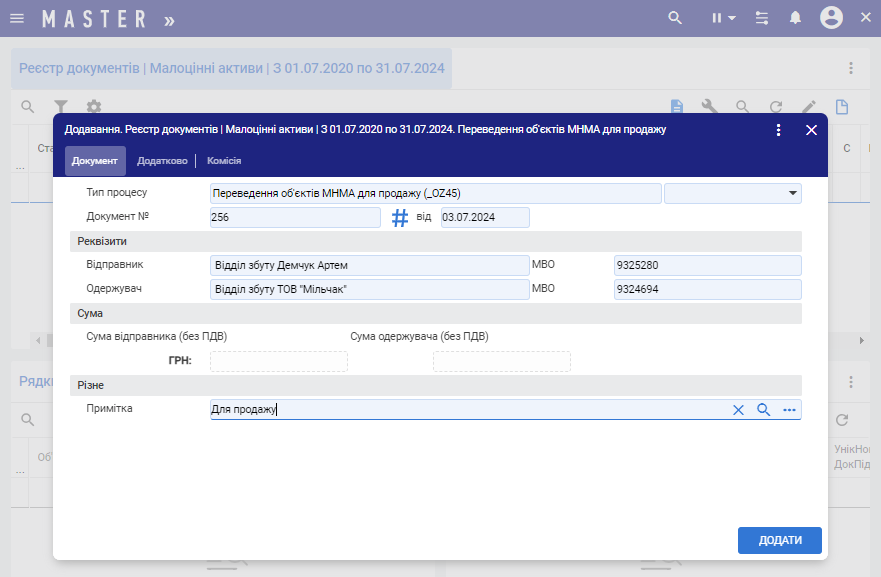Open the pause dropdown in top bar

[x=723, y=18]
